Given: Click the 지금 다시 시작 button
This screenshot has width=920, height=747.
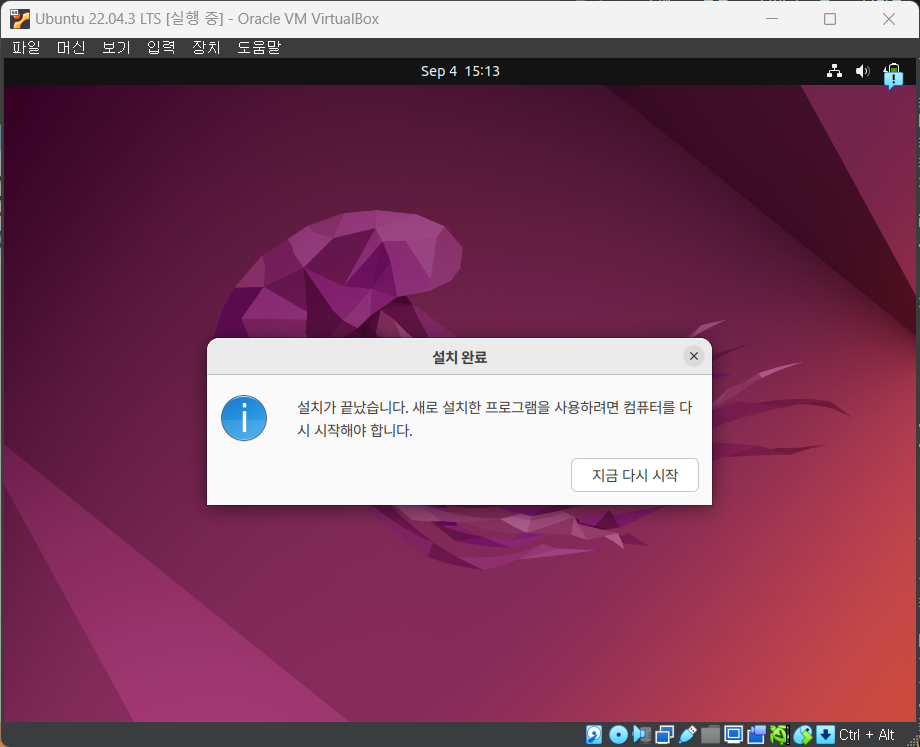Looking at the screenshot, I should [x=635, y=475].
